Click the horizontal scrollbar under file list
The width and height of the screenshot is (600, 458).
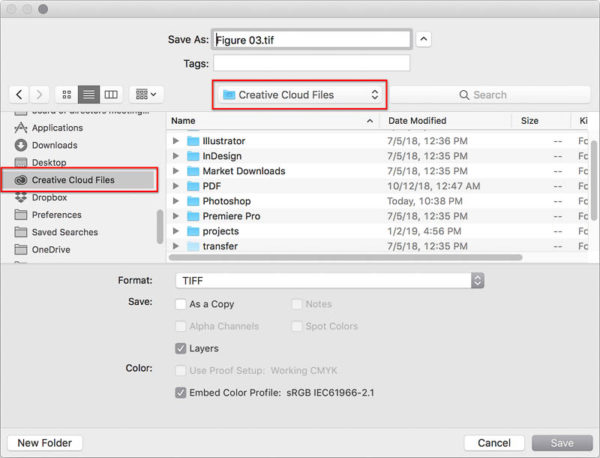click(x=346, y=258)
